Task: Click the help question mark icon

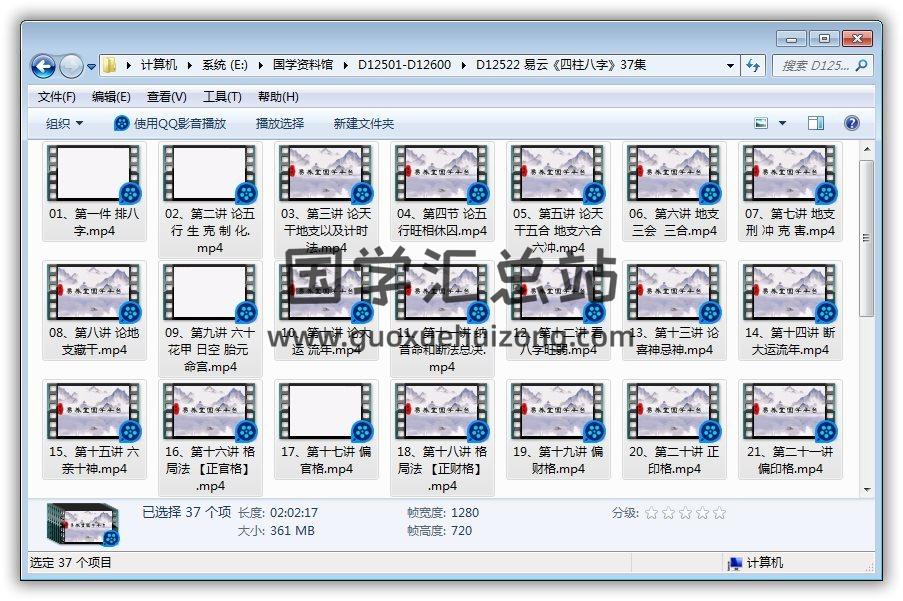Action: pyautogui.click(x=852, y=123)
